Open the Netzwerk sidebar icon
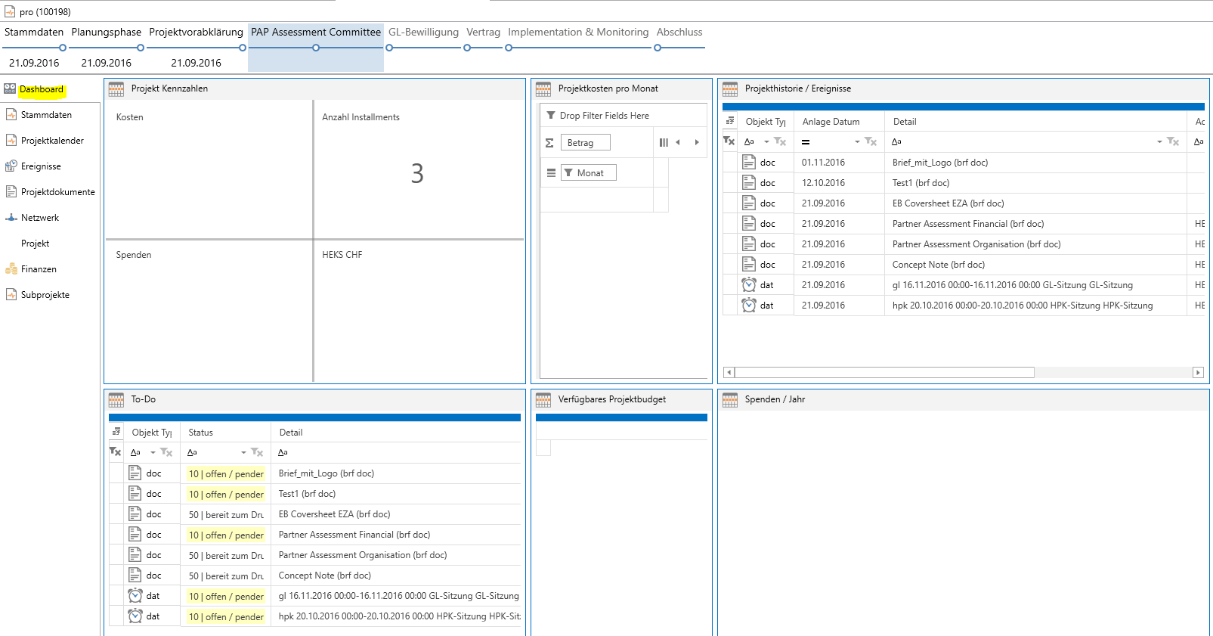Screen dimensions: 1213x636 [x=11, y=217]
